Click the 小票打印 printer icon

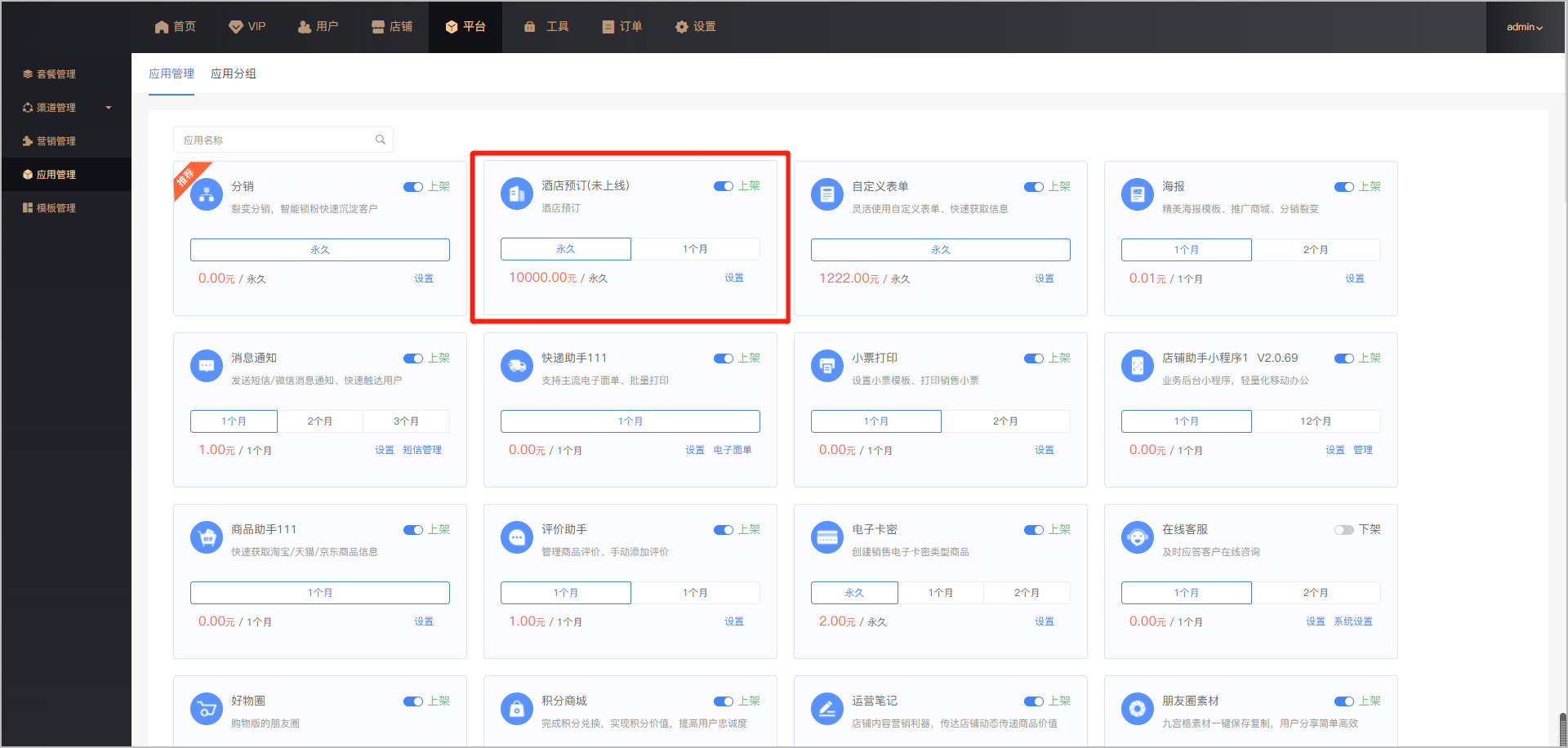pyautogui.click(x=826, y=366)
